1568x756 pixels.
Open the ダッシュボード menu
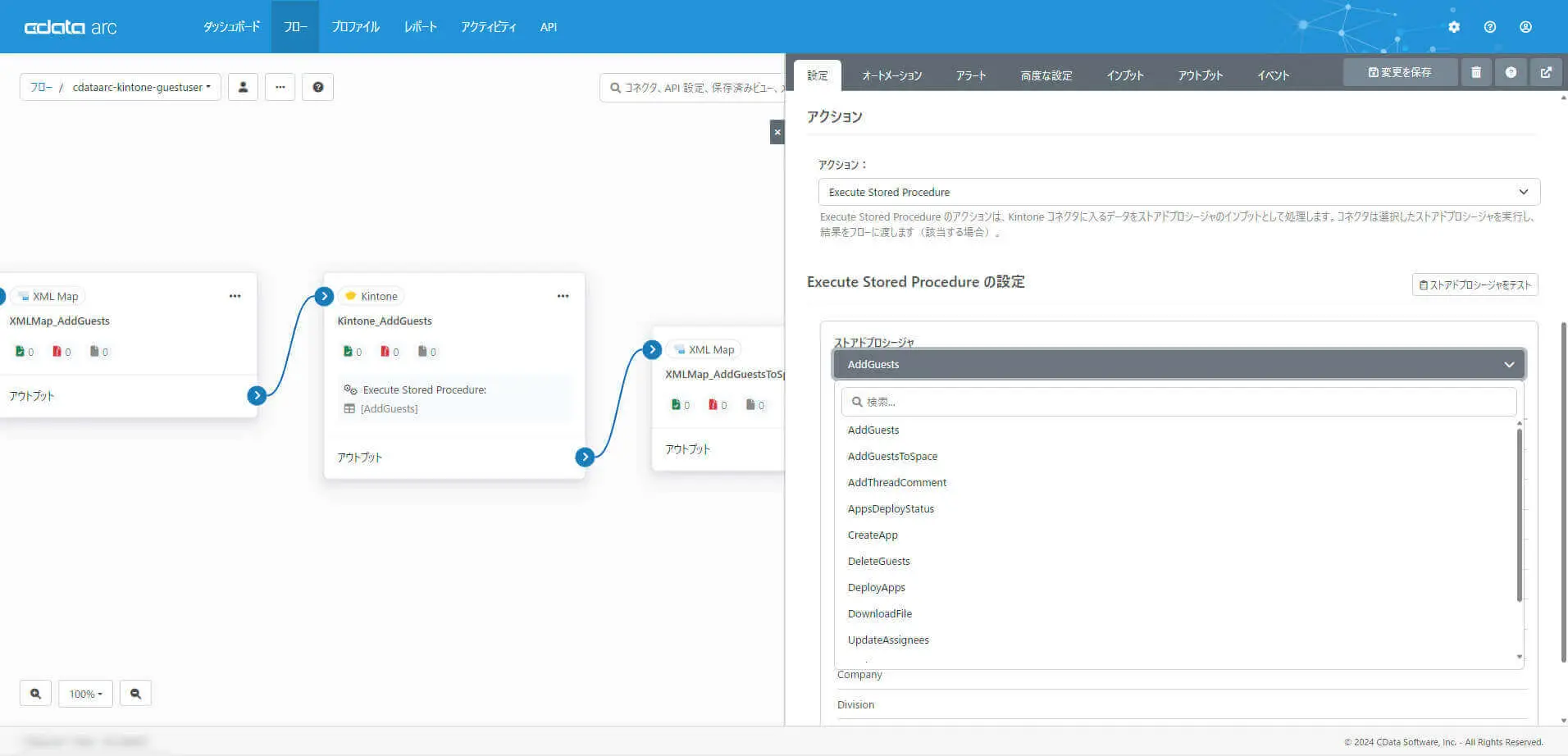point(232,27)
